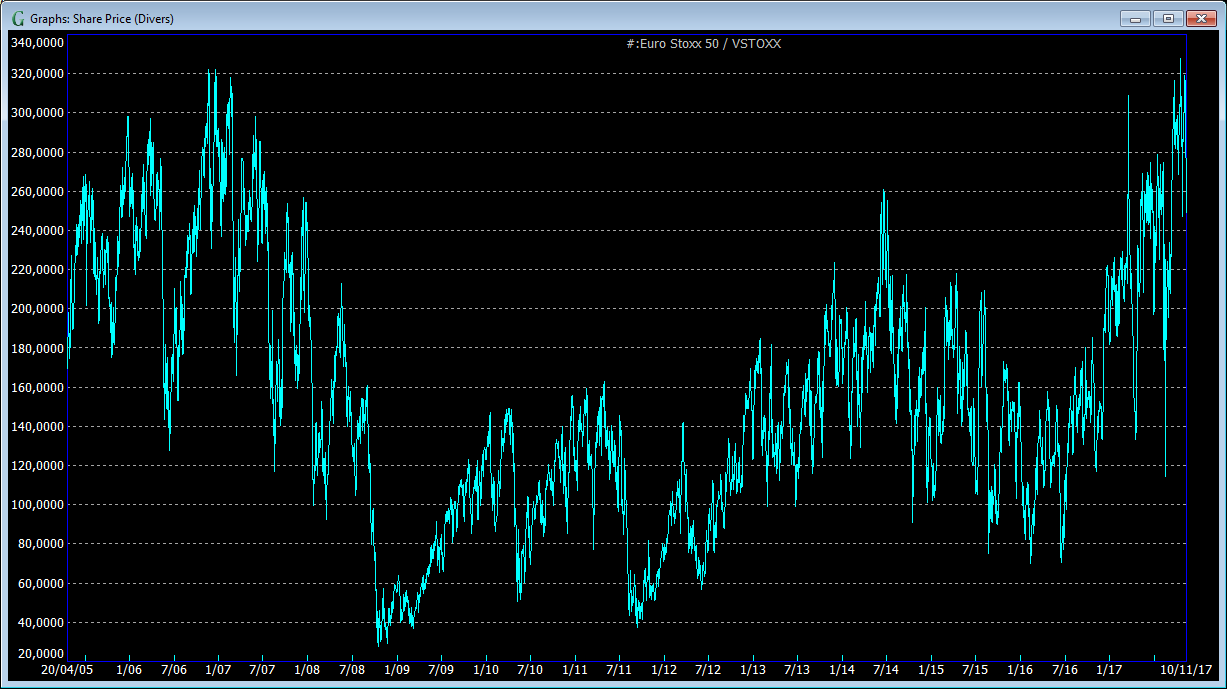1227x689 pixels.
Task: Close the Share Price graph window
Action: [1200, 18]
